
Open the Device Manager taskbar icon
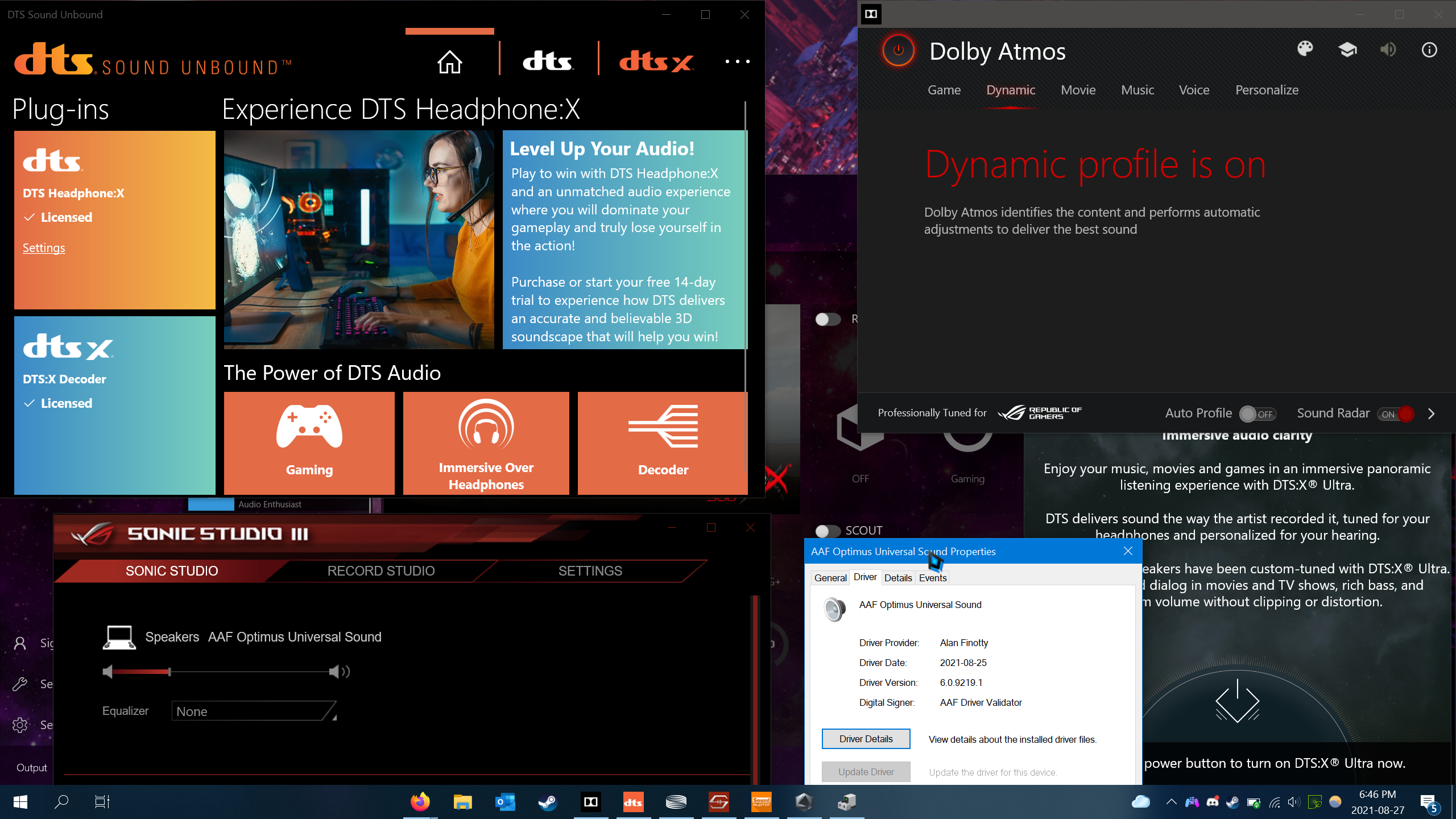click(x=847, y=802)
